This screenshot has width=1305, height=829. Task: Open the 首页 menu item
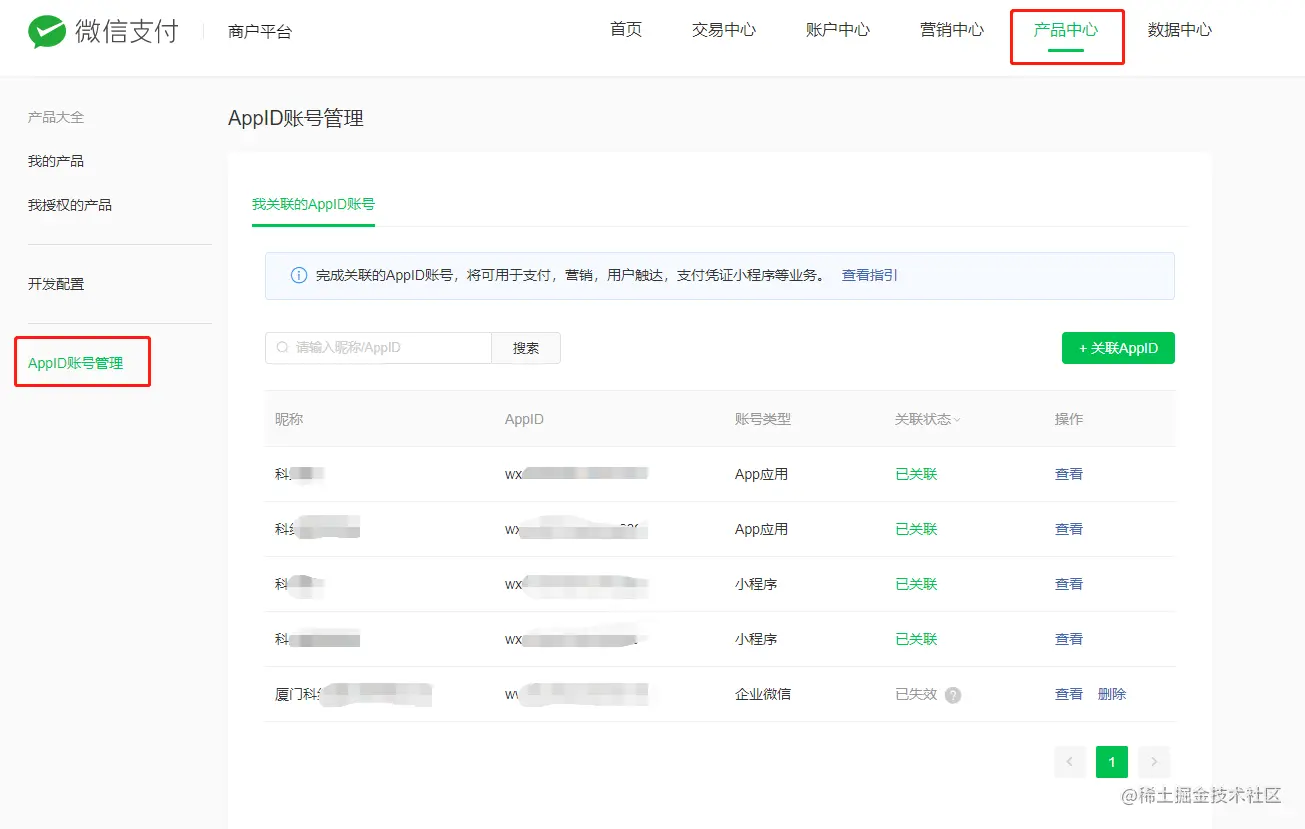(x=626, y=29)
